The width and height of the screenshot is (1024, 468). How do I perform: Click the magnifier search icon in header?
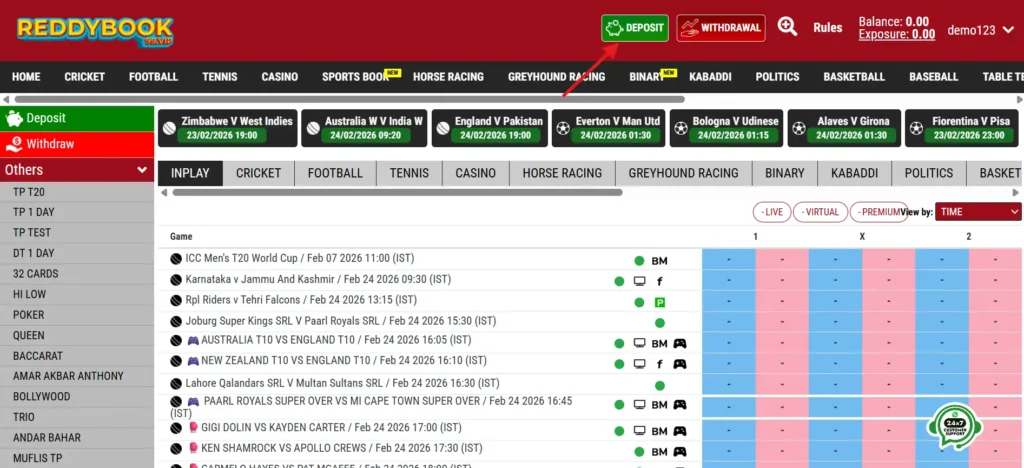(787, 28)
